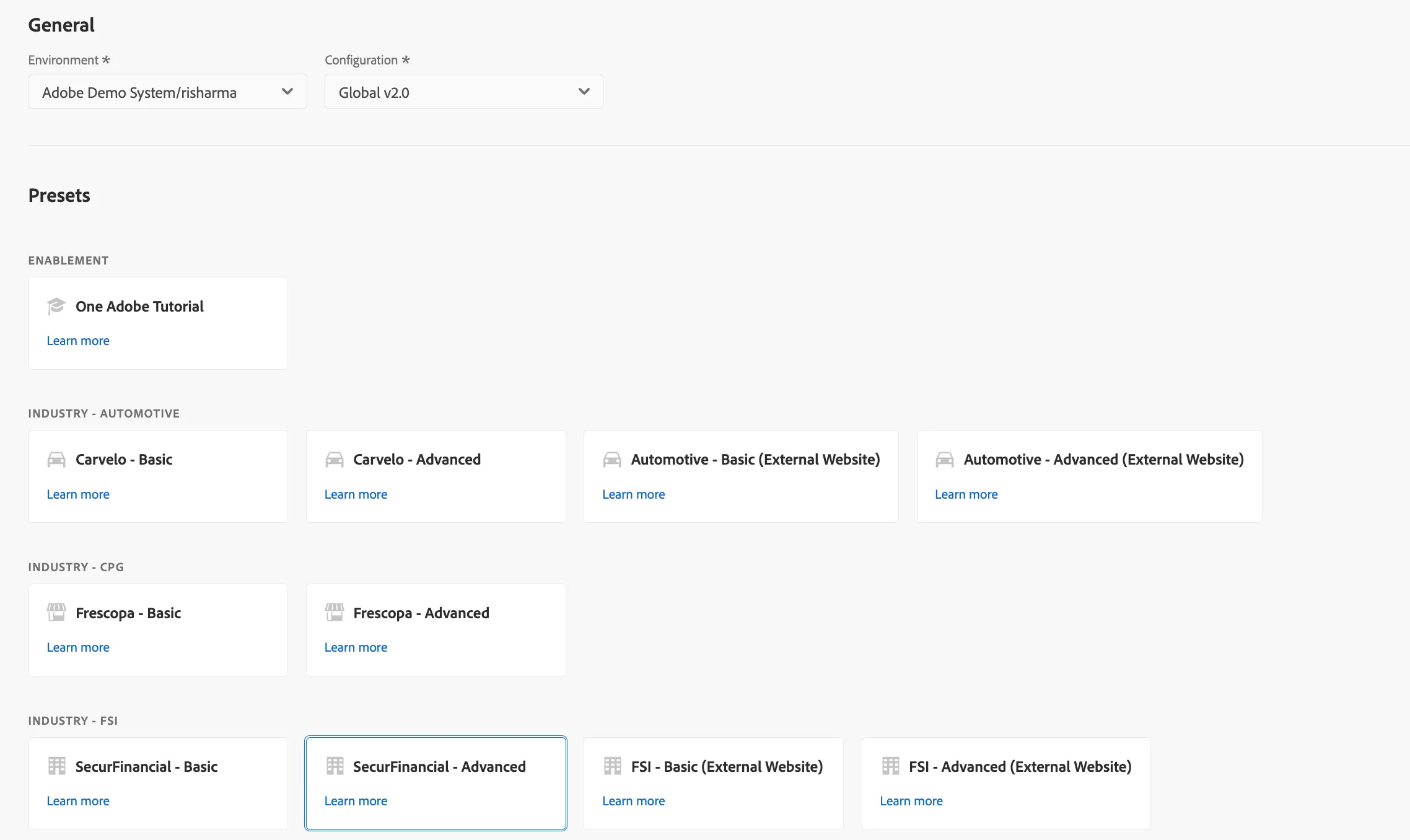The height and width of the screenshot is (840, 1410).
Task: Click the store icon on Frescopa - Advanced
Action: pyautogui.click(x=335, y=613)
